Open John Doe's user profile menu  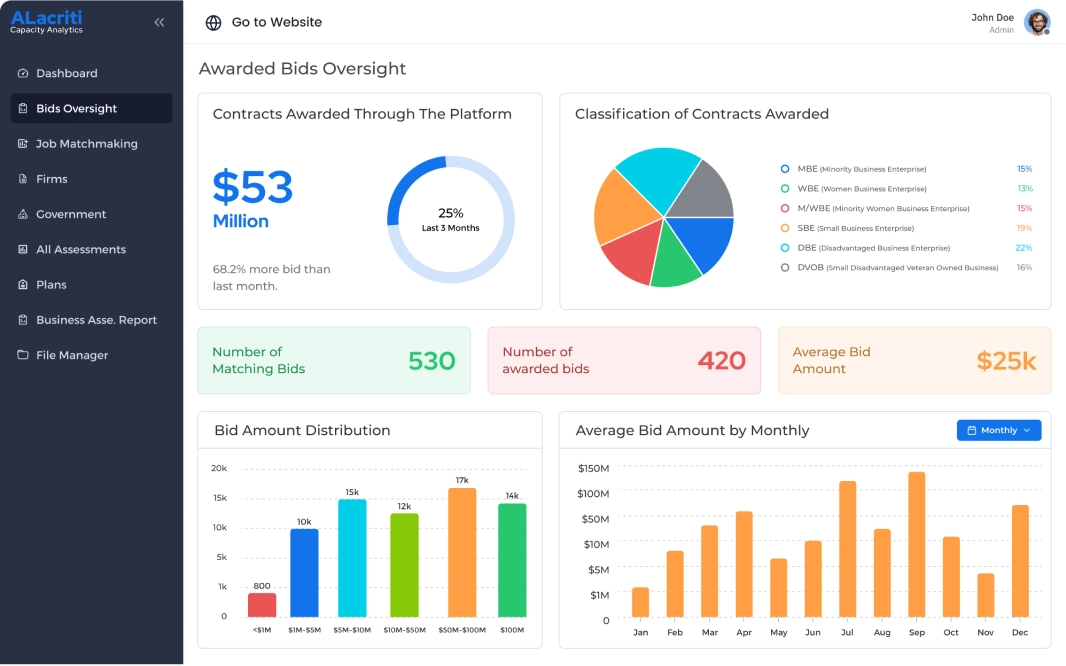[1037, 22]
